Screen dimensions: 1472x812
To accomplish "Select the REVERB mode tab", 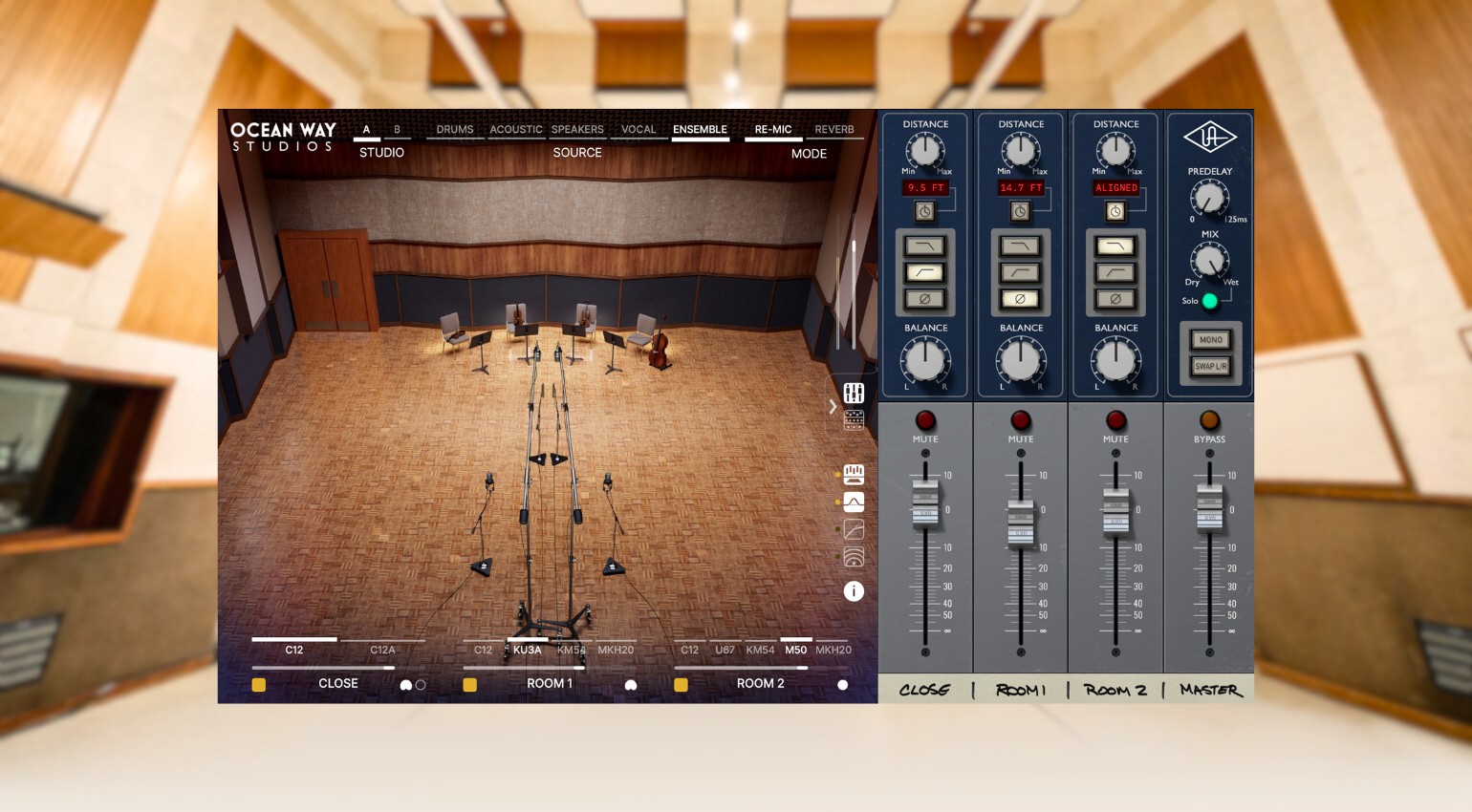I will pos(833,130).
